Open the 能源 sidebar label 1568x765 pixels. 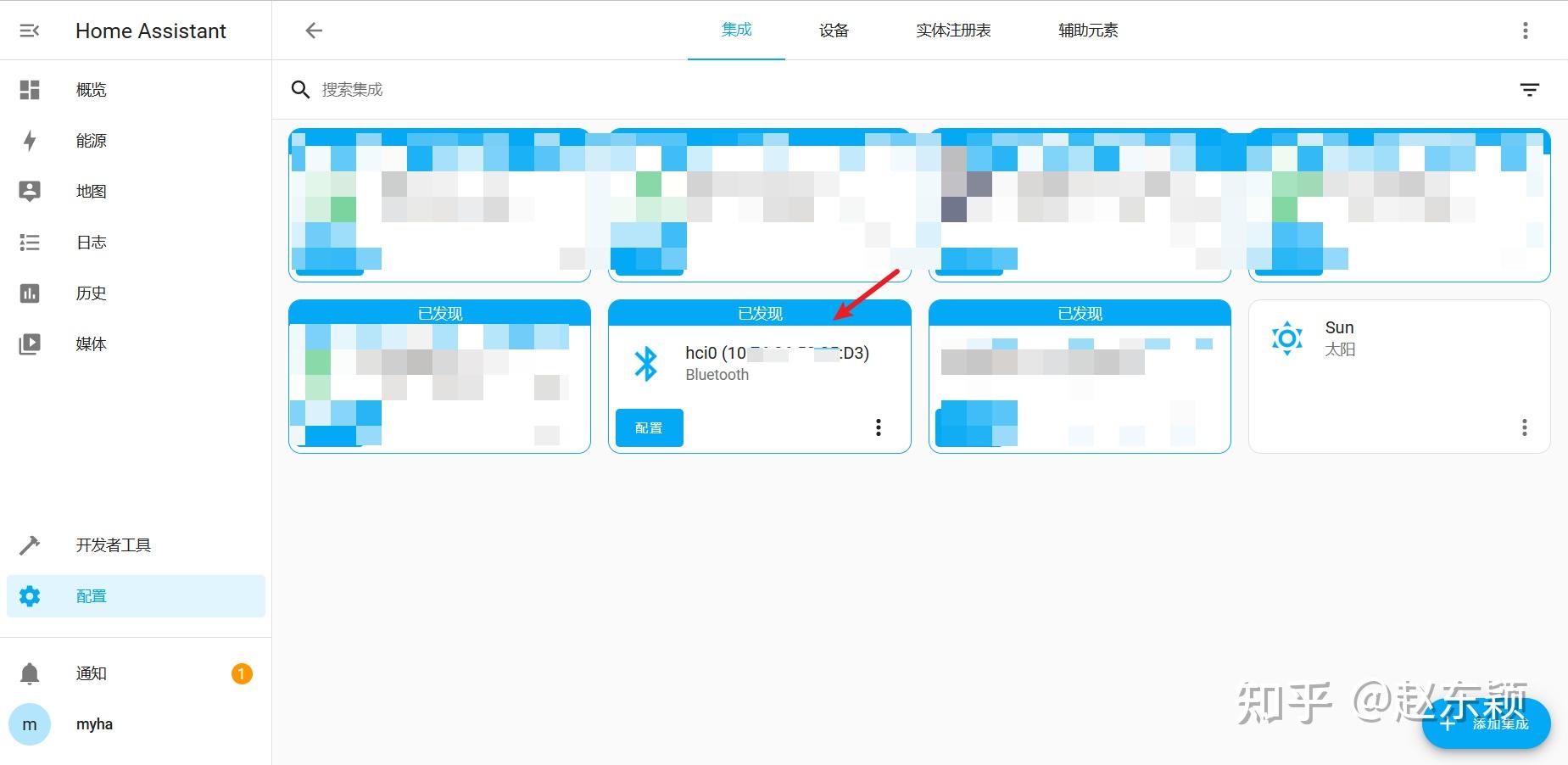92,141
